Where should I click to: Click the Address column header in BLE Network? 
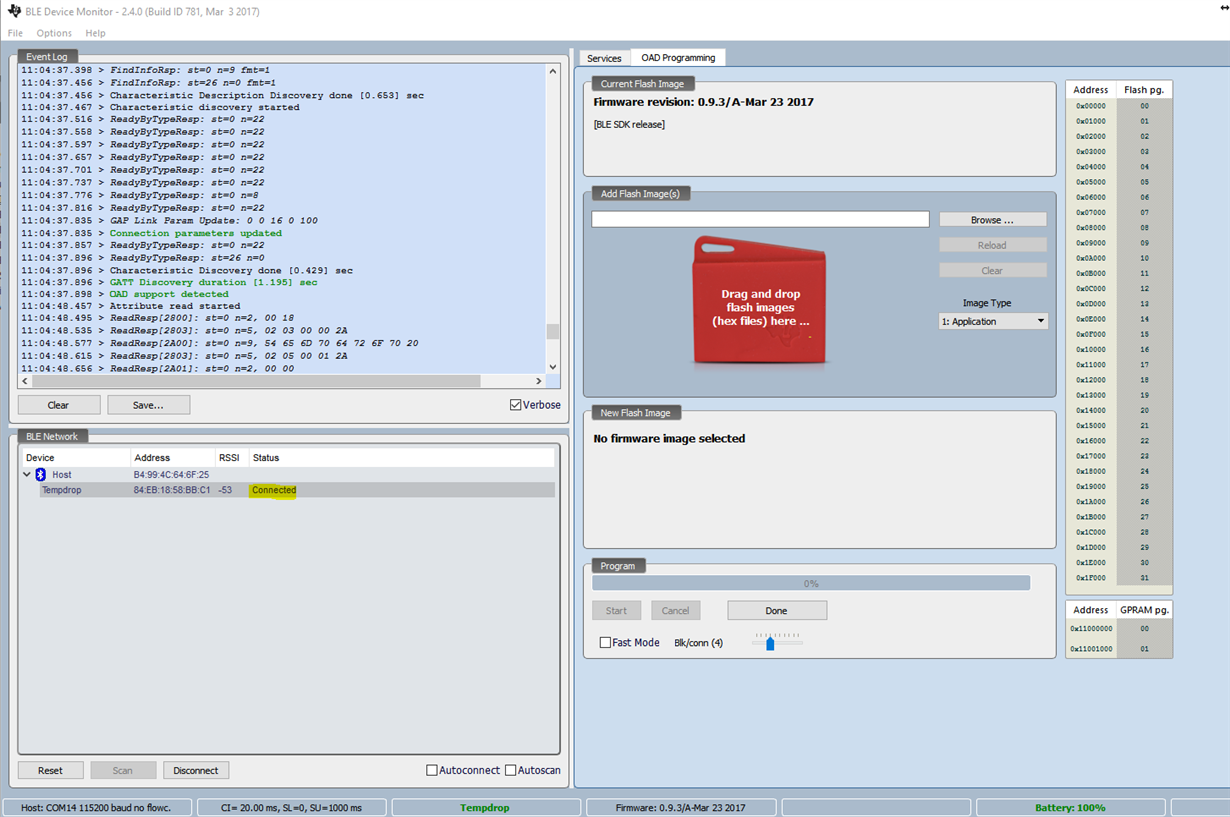(173, 457)
